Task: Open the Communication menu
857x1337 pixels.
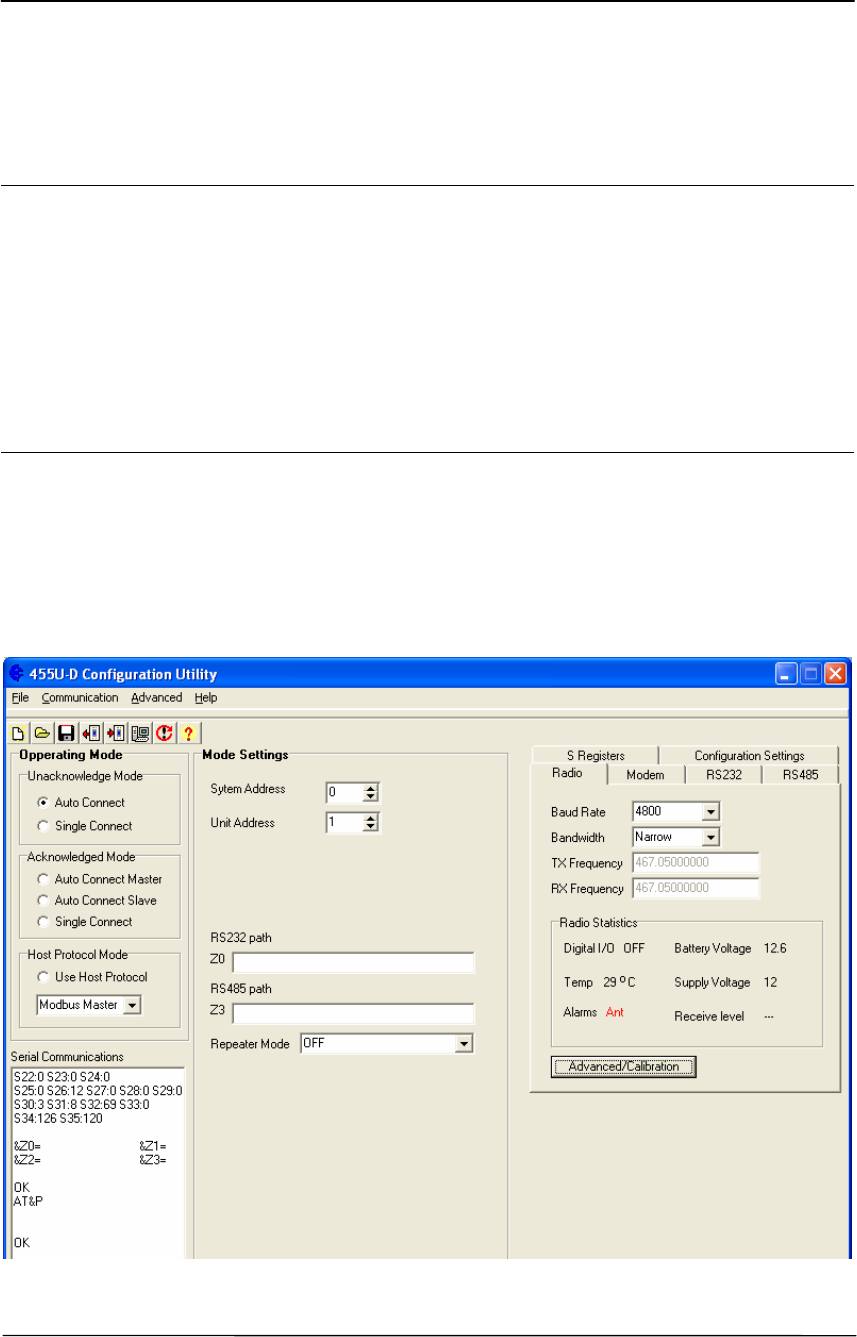Action: tap(80, 698)
